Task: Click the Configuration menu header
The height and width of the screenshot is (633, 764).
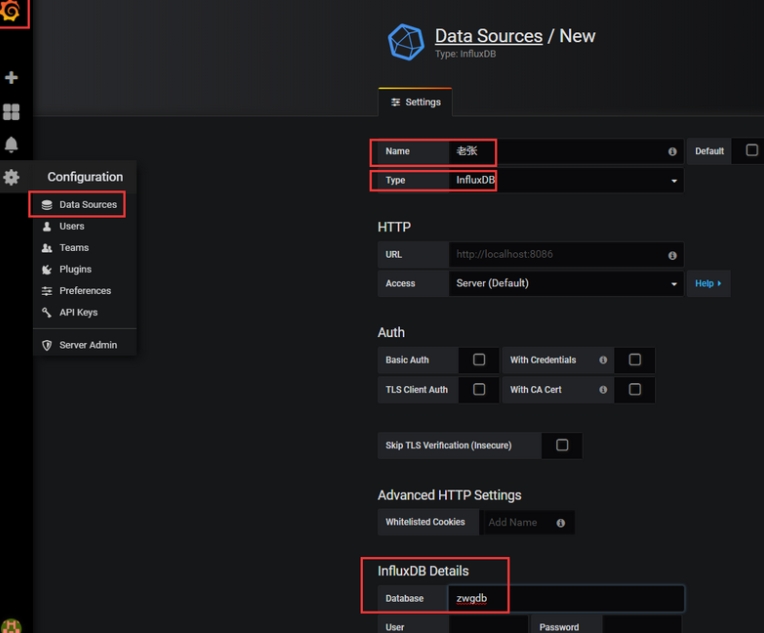Action: pyautogui.click(x=85, y=177)
